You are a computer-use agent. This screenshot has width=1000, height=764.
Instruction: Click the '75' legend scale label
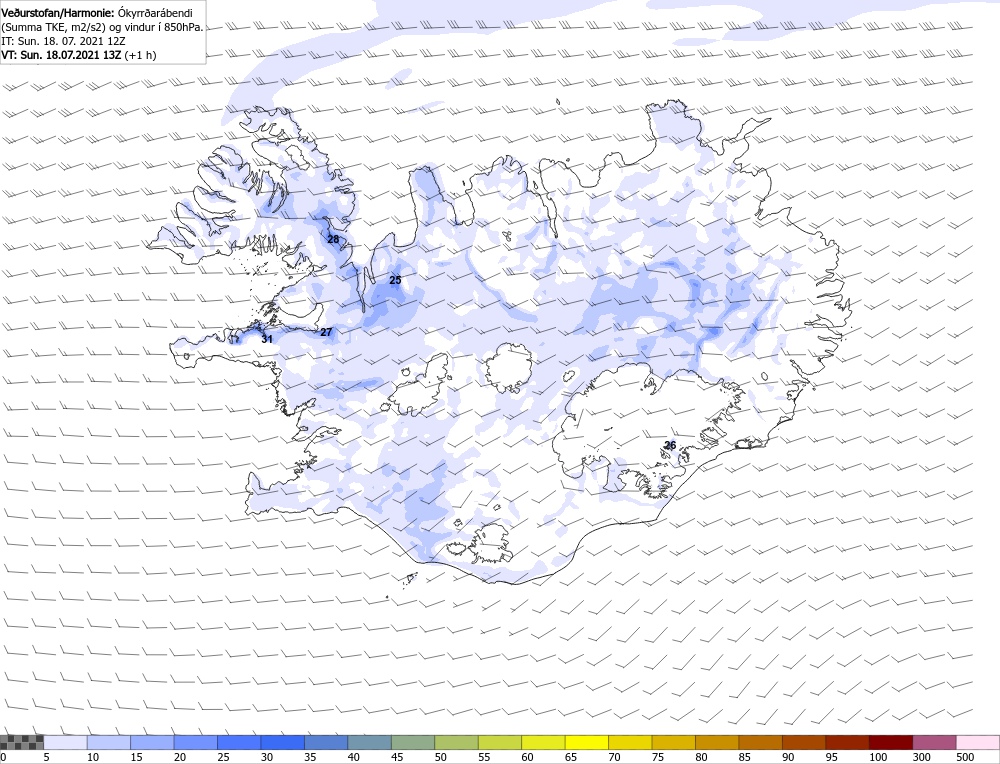pos(658,757)
